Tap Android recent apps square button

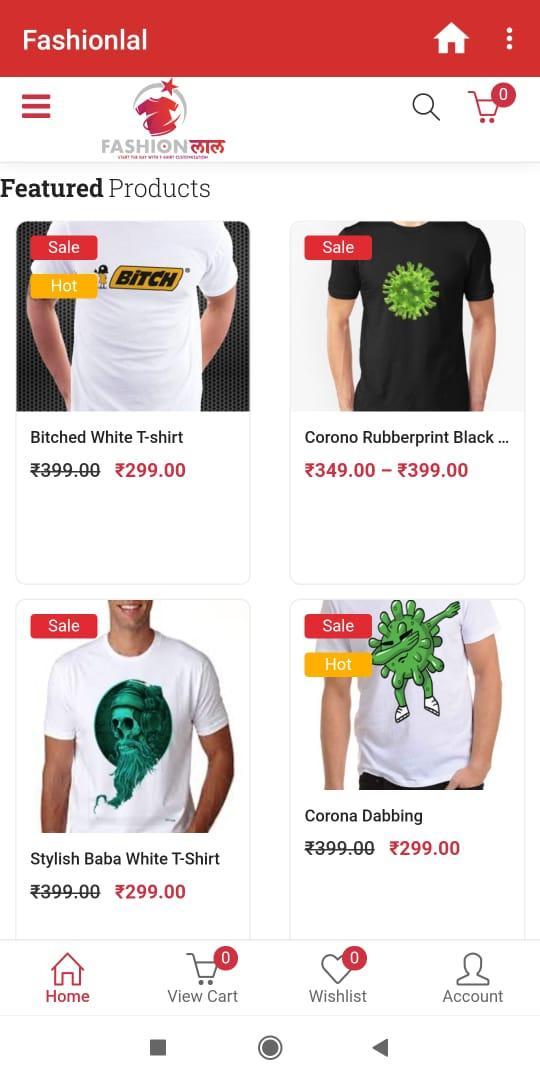(158, 1048)
